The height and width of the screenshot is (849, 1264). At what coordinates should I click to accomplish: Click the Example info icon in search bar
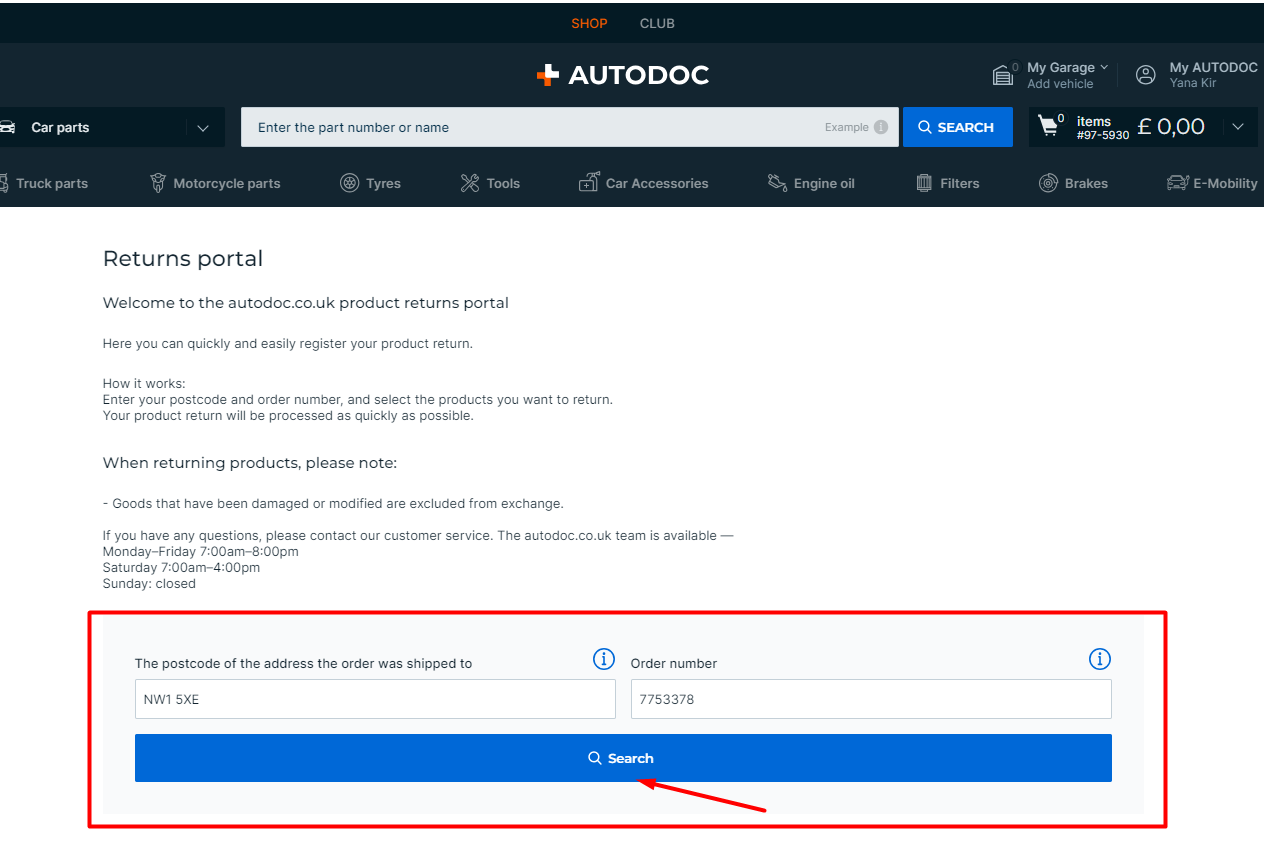pos(880,127)
